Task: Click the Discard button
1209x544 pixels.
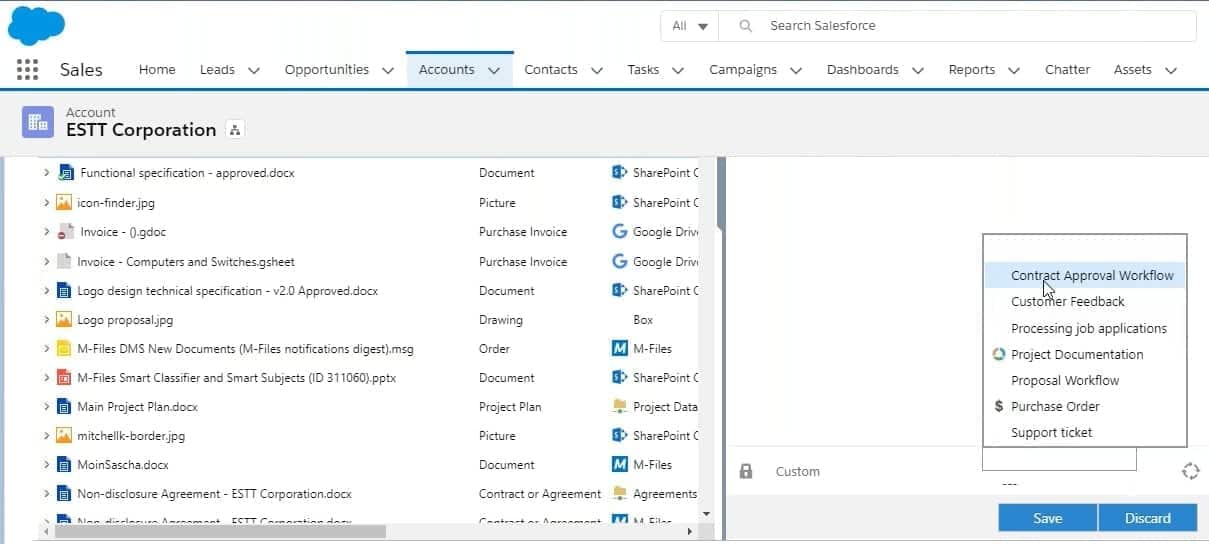Action: point(1147,518)
